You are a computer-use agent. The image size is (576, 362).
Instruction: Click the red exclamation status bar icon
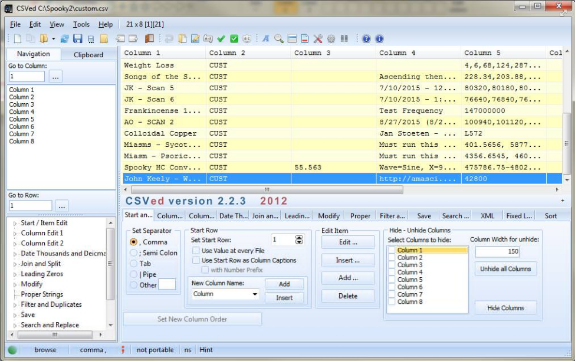point(123,350)
